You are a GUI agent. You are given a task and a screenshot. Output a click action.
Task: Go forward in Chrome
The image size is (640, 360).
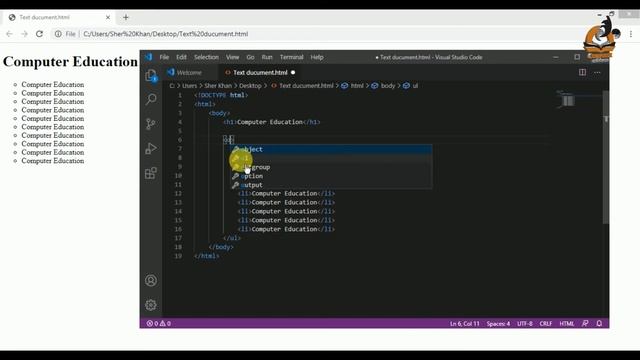[x=24, y=34]
